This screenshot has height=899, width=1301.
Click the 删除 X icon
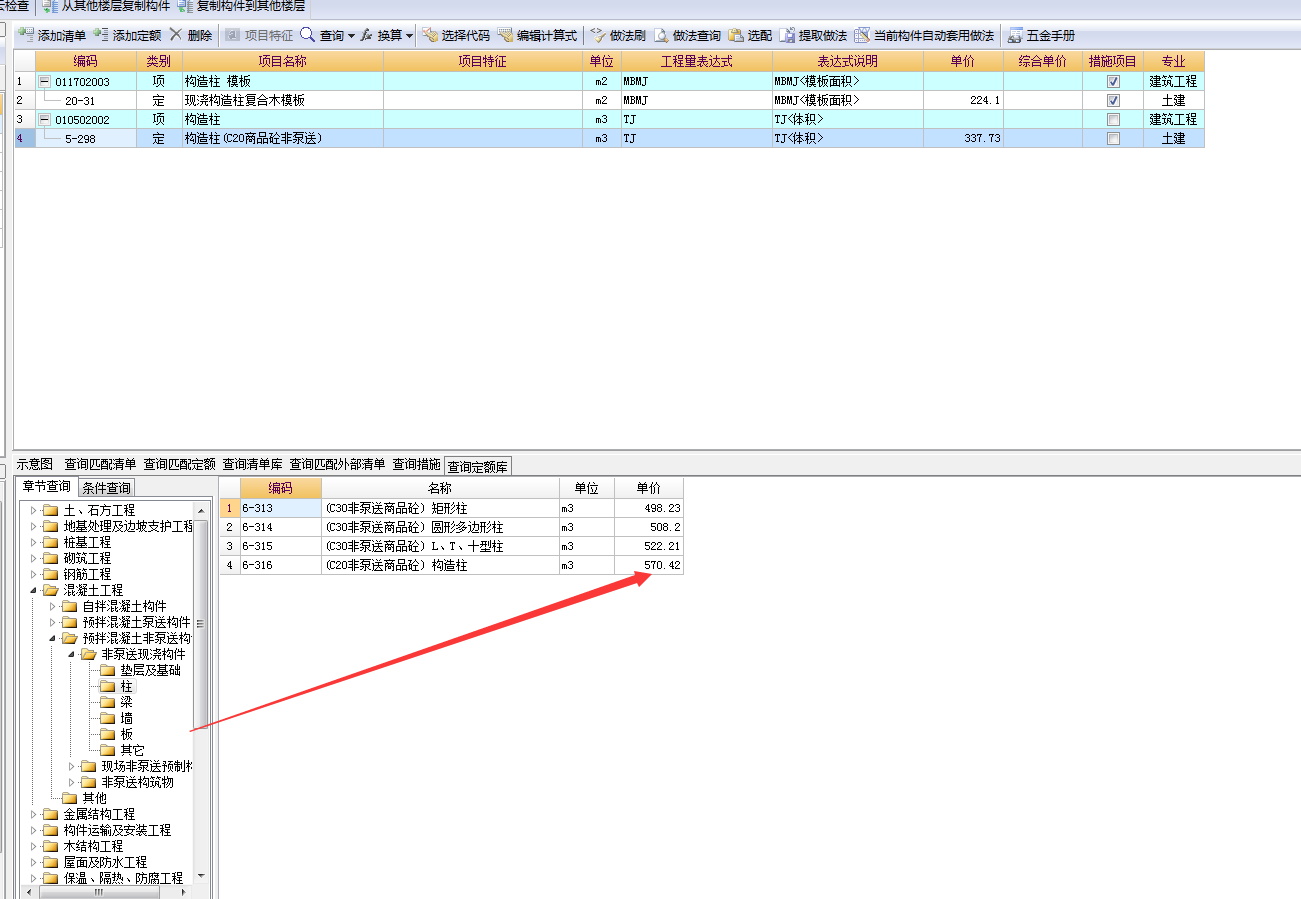(x=175, y=35)
